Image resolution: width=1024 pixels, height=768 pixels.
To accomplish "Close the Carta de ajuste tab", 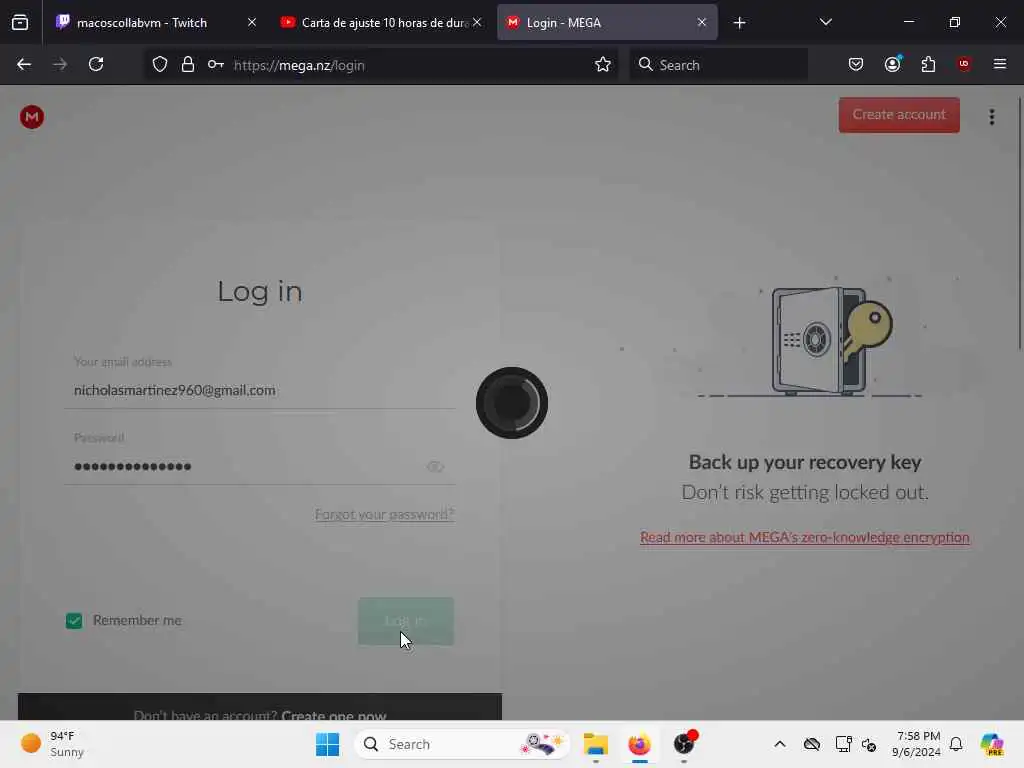I will tap(477, 23).
